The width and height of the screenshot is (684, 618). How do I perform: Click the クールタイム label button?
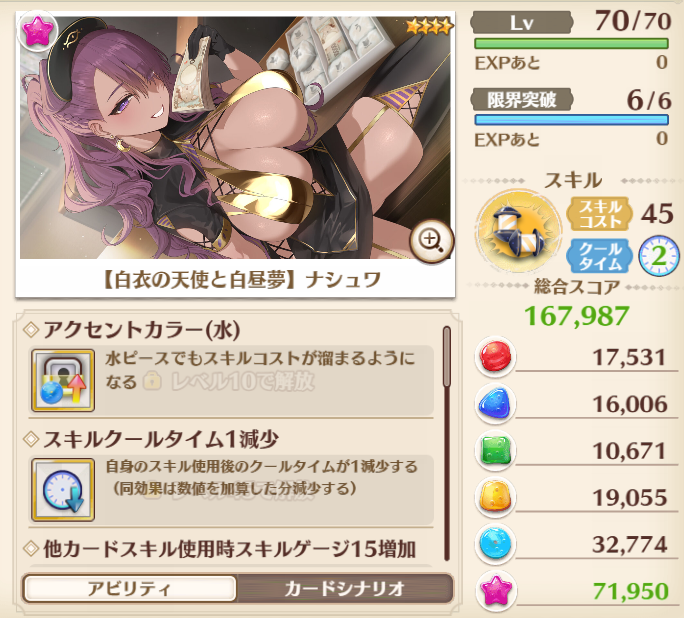(x=600, y=256)
